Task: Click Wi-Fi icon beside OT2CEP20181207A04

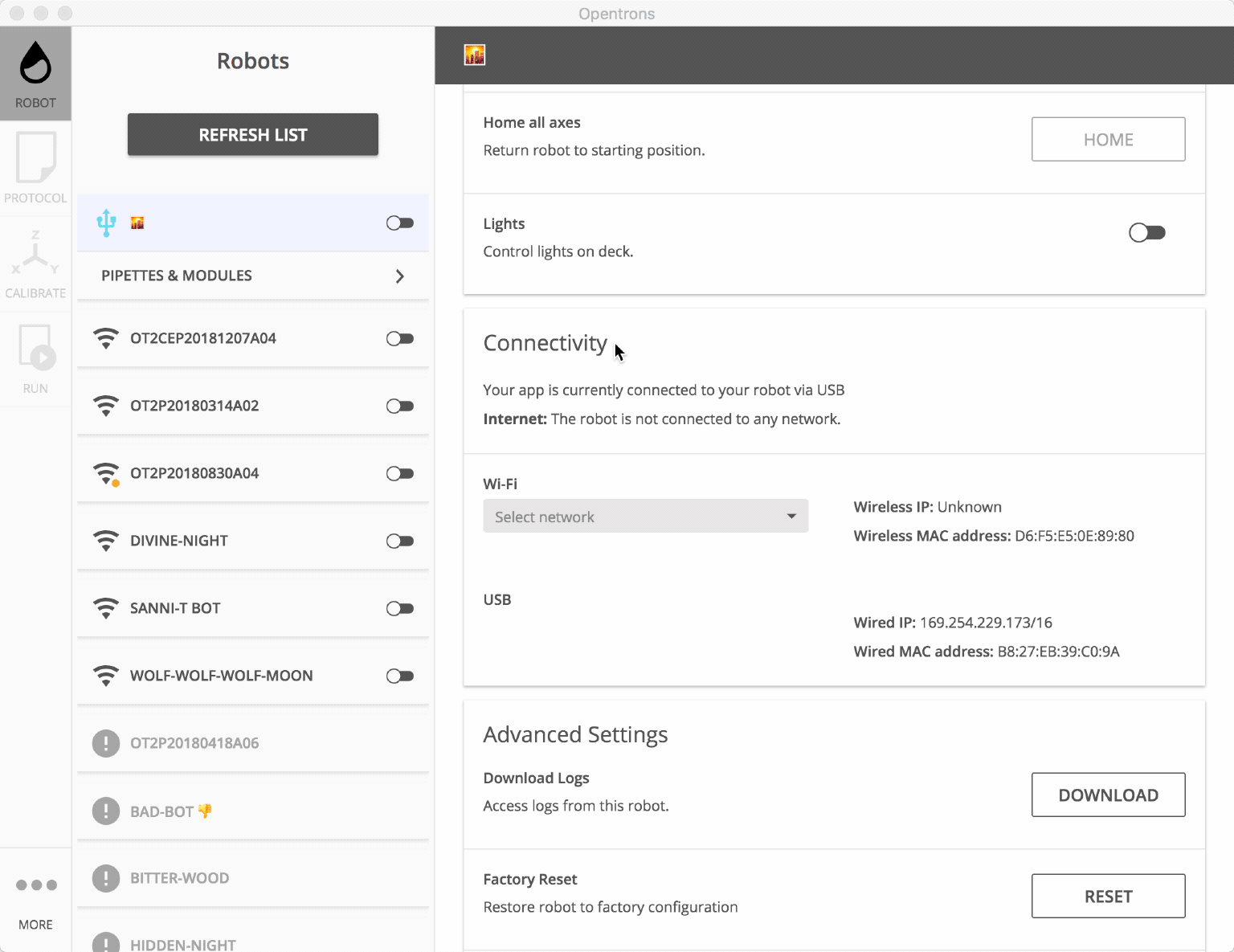Action: click(105, 338)
